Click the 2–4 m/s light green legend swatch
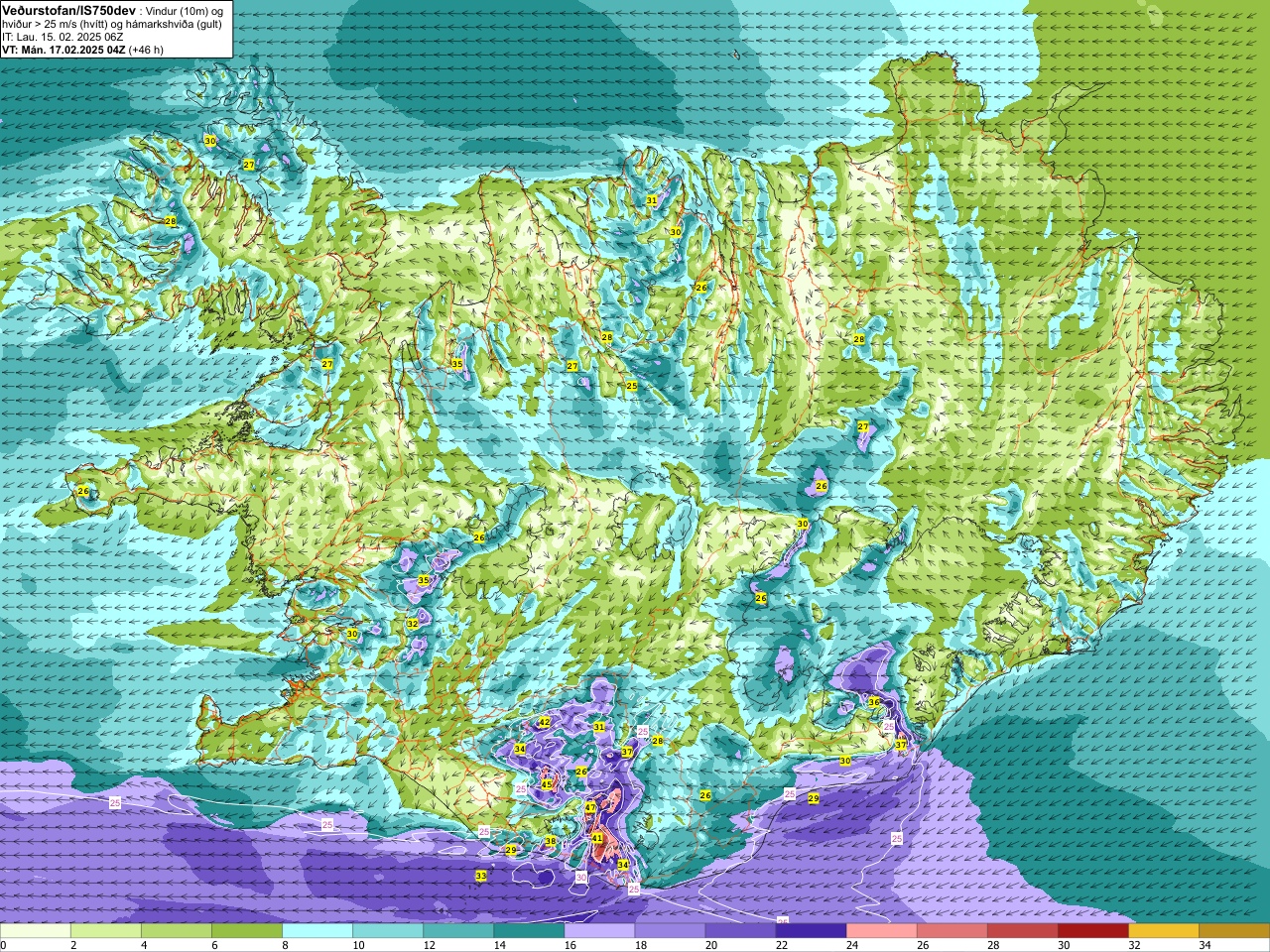Screen dimensions: 1270x952 coord(106,931)
